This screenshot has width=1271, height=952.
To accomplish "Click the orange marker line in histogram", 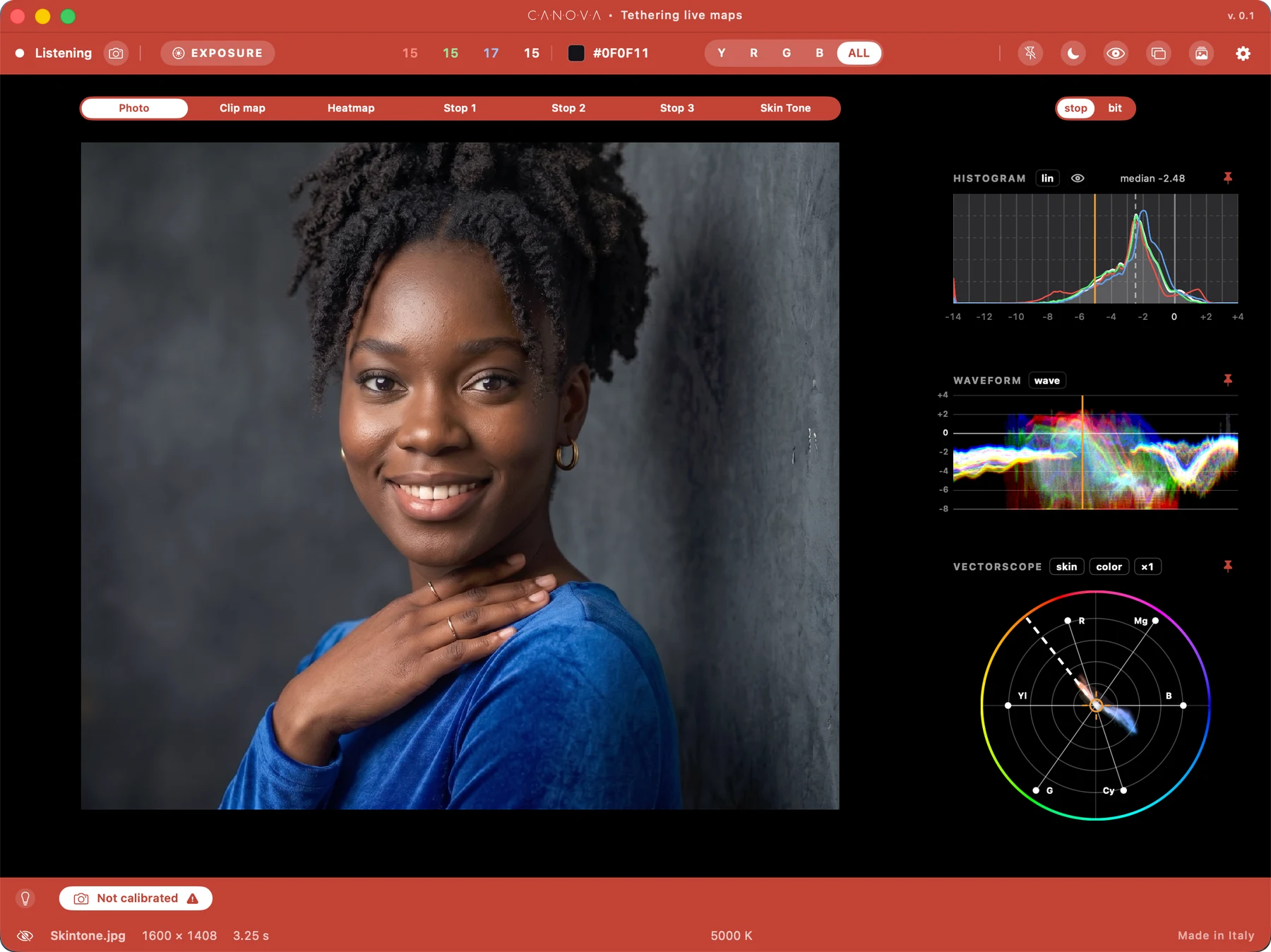I will [x=1094, y=249].
